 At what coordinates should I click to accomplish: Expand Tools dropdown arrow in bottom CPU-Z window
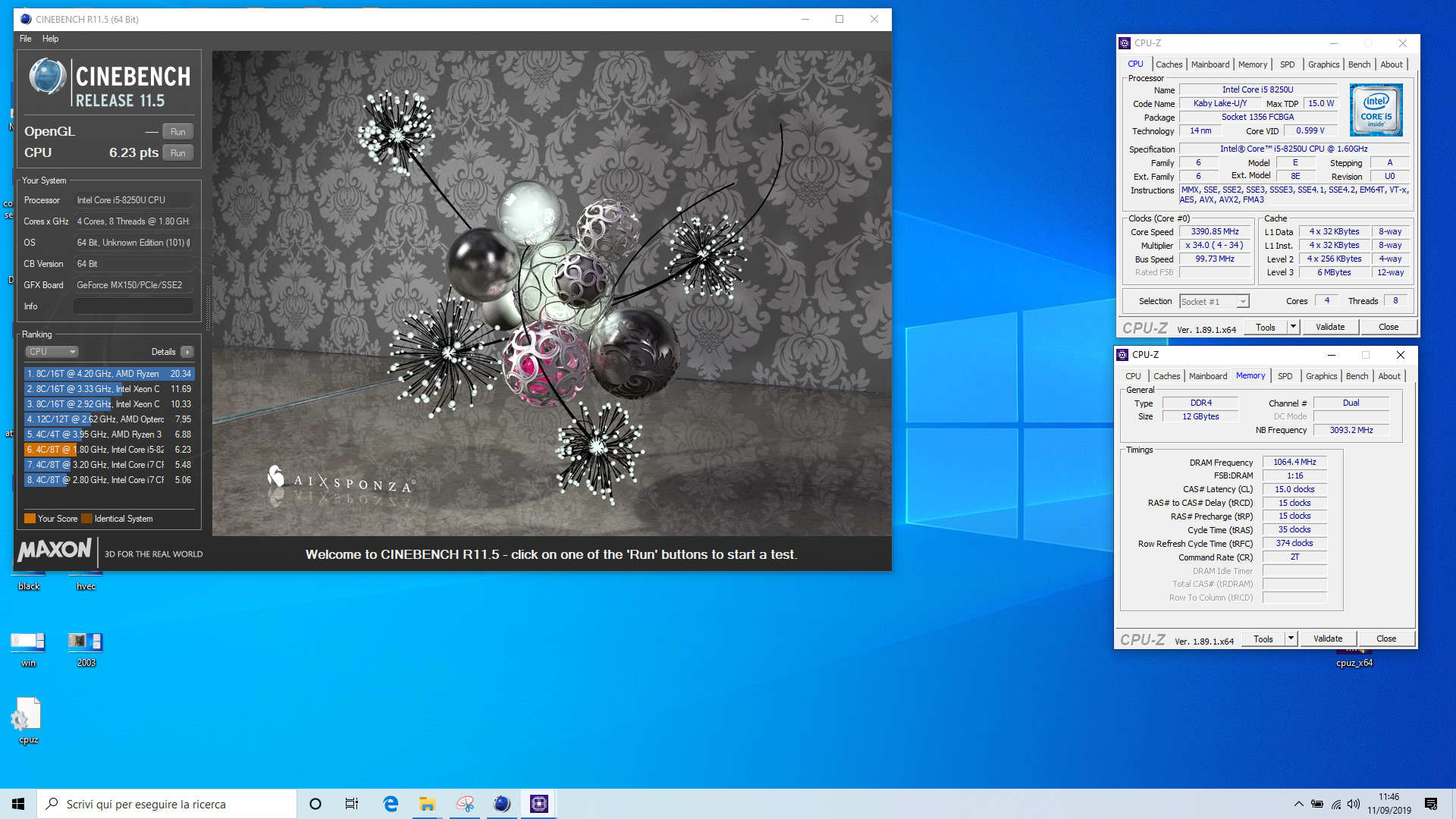tap(1291, 639)
